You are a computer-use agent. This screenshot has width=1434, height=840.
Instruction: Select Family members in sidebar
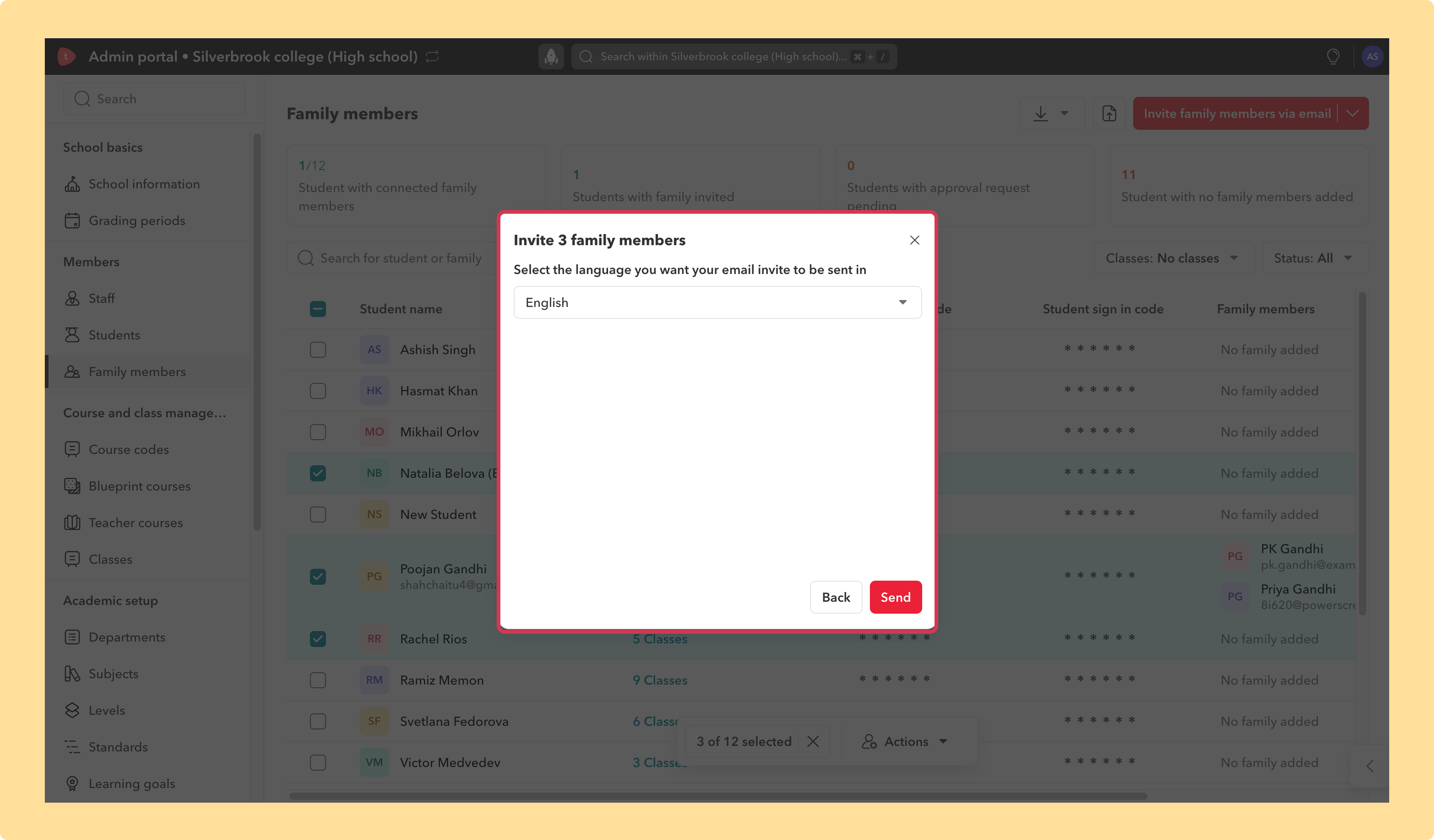(x=148, y=371)
